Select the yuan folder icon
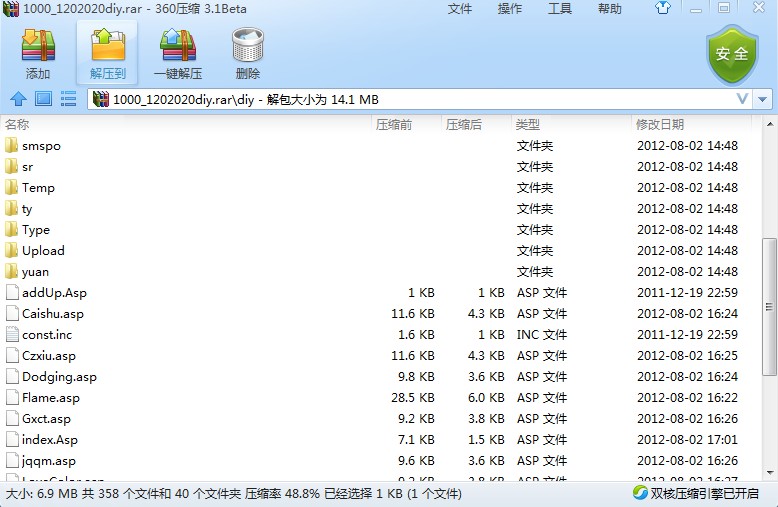The width and height of the screenshot is (778, 507). [12, 272]
